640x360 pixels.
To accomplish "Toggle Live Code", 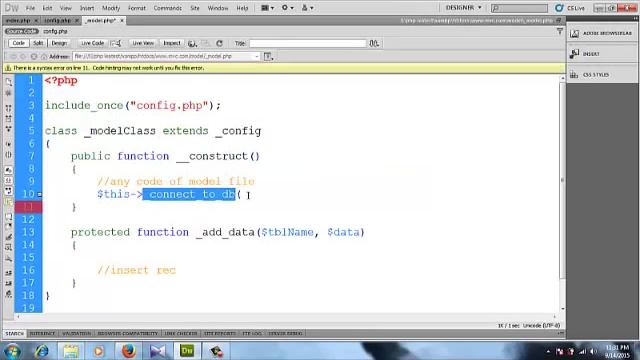I will (x=93, y=43).
